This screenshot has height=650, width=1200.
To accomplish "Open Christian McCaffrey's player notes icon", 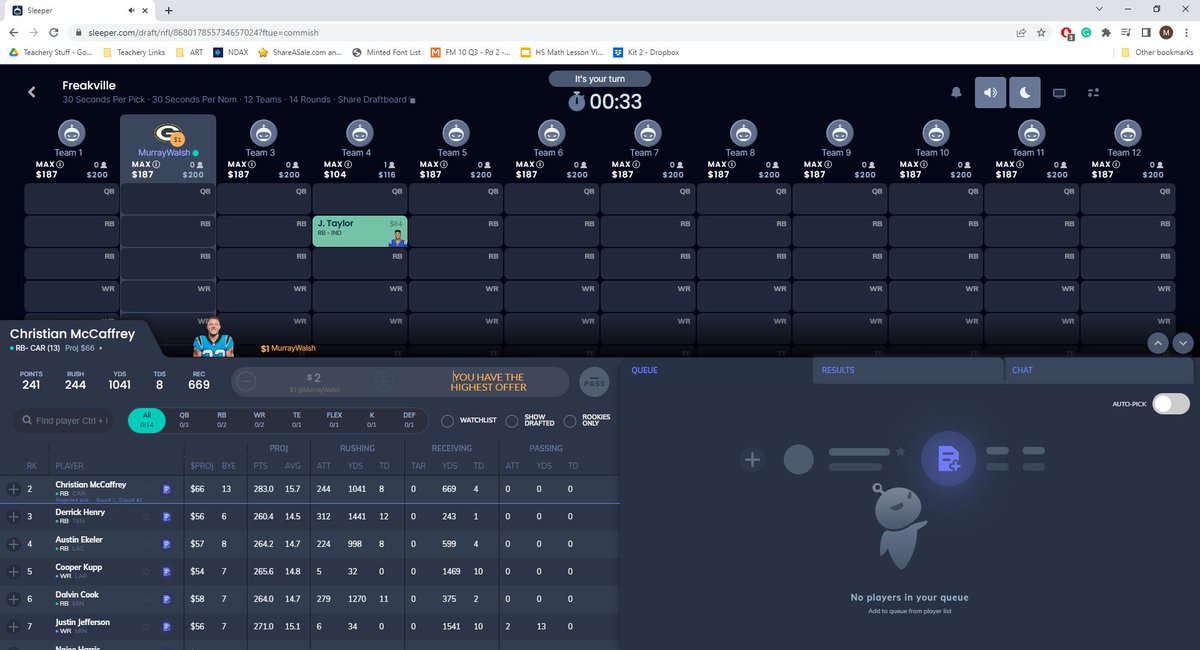I will [167, 489].
